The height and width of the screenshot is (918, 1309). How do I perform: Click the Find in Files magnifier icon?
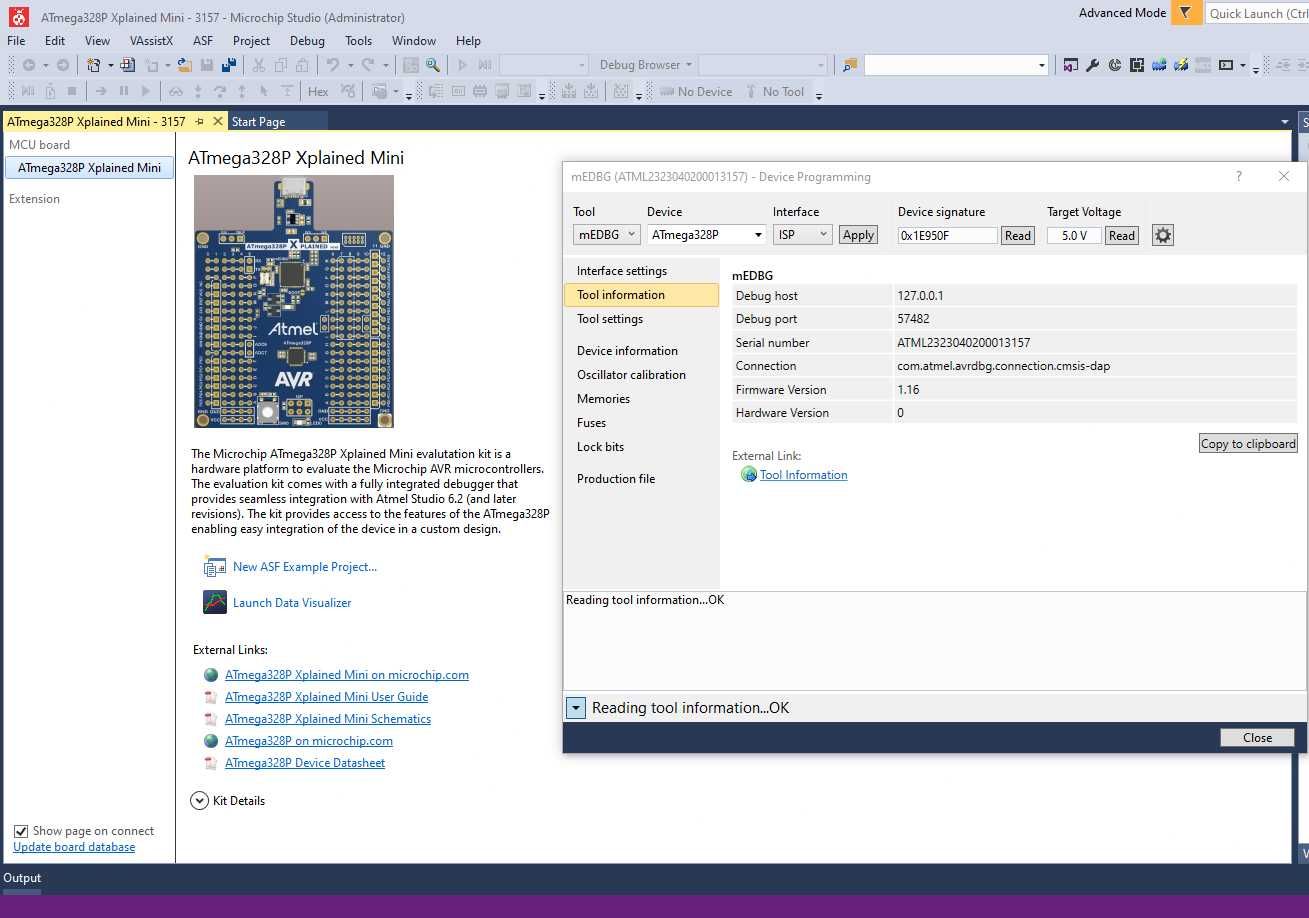(x=432, y=65)
